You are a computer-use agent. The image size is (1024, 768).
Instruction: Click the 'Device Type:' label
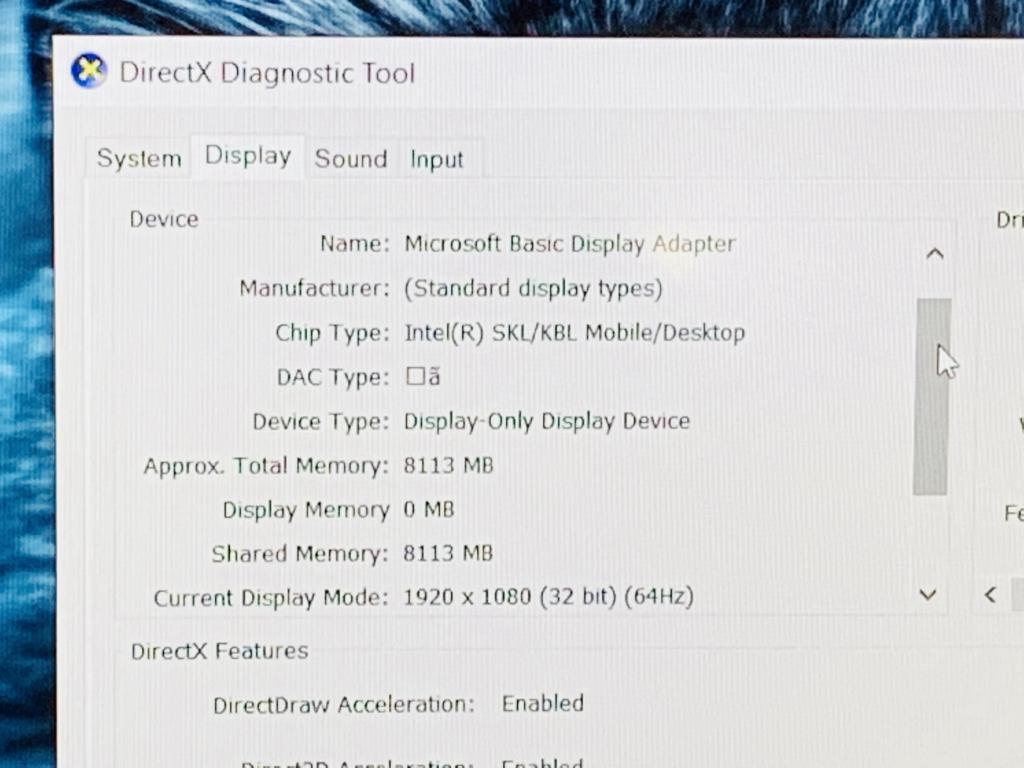(321, 422)
